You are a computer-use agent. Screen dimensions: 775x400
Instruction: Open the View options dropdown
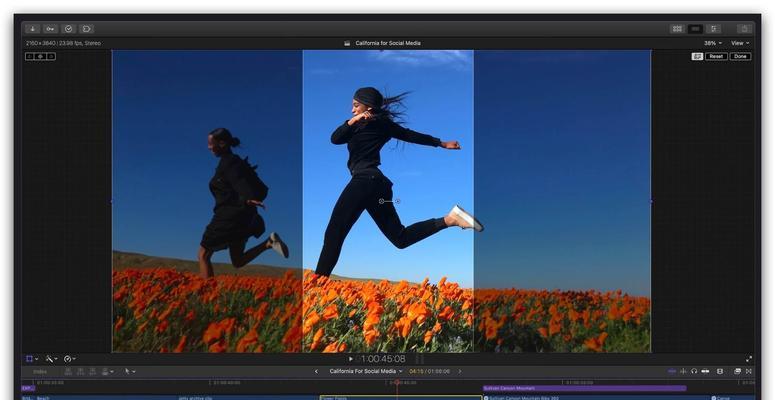click(740, 43)
